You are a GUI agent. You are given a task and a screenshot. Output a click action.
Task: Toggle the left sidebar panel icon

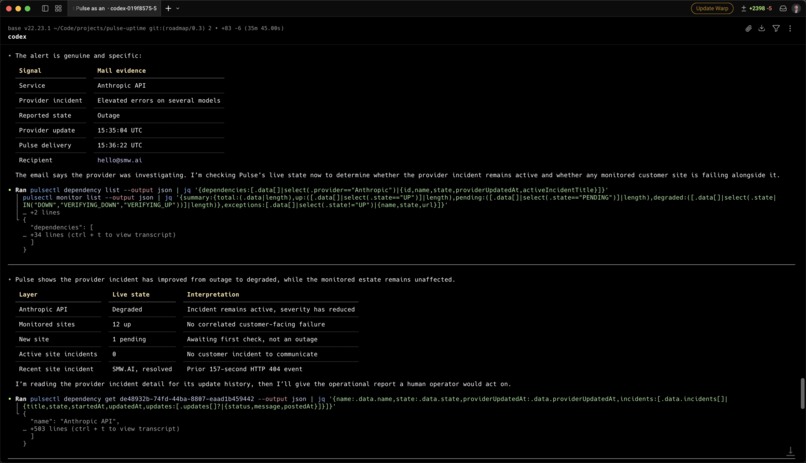coord(45,8)
